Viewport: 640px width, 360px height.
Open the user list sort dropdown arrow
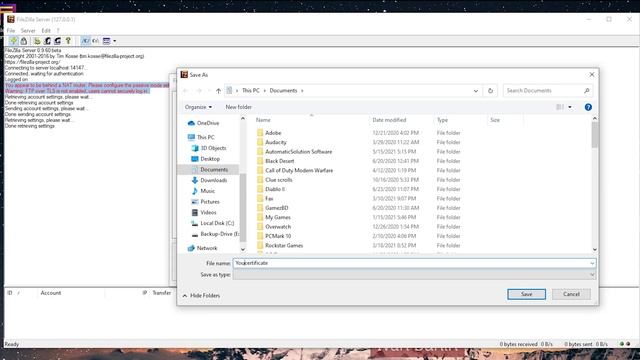pos(115,41)
